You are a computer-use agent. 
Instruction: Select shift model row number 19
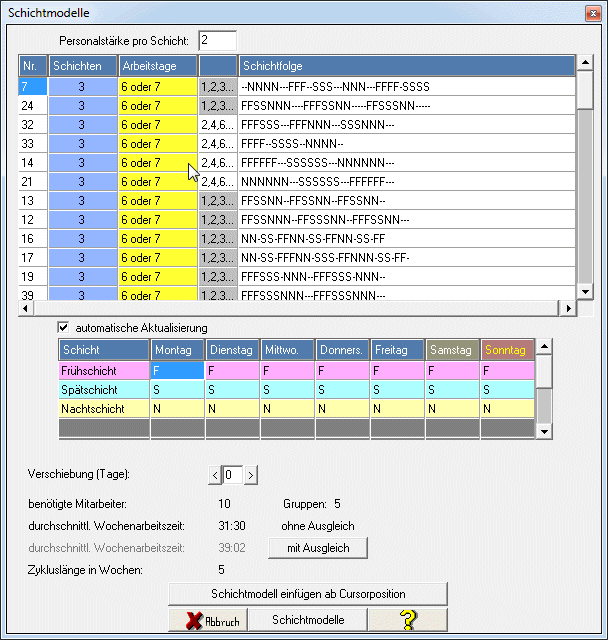297,276
